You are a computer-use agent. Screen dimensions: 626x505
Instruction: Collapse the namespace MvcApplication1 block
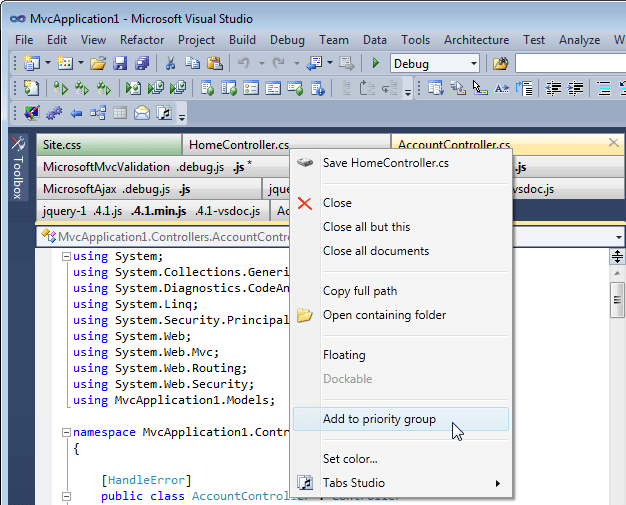66,432
